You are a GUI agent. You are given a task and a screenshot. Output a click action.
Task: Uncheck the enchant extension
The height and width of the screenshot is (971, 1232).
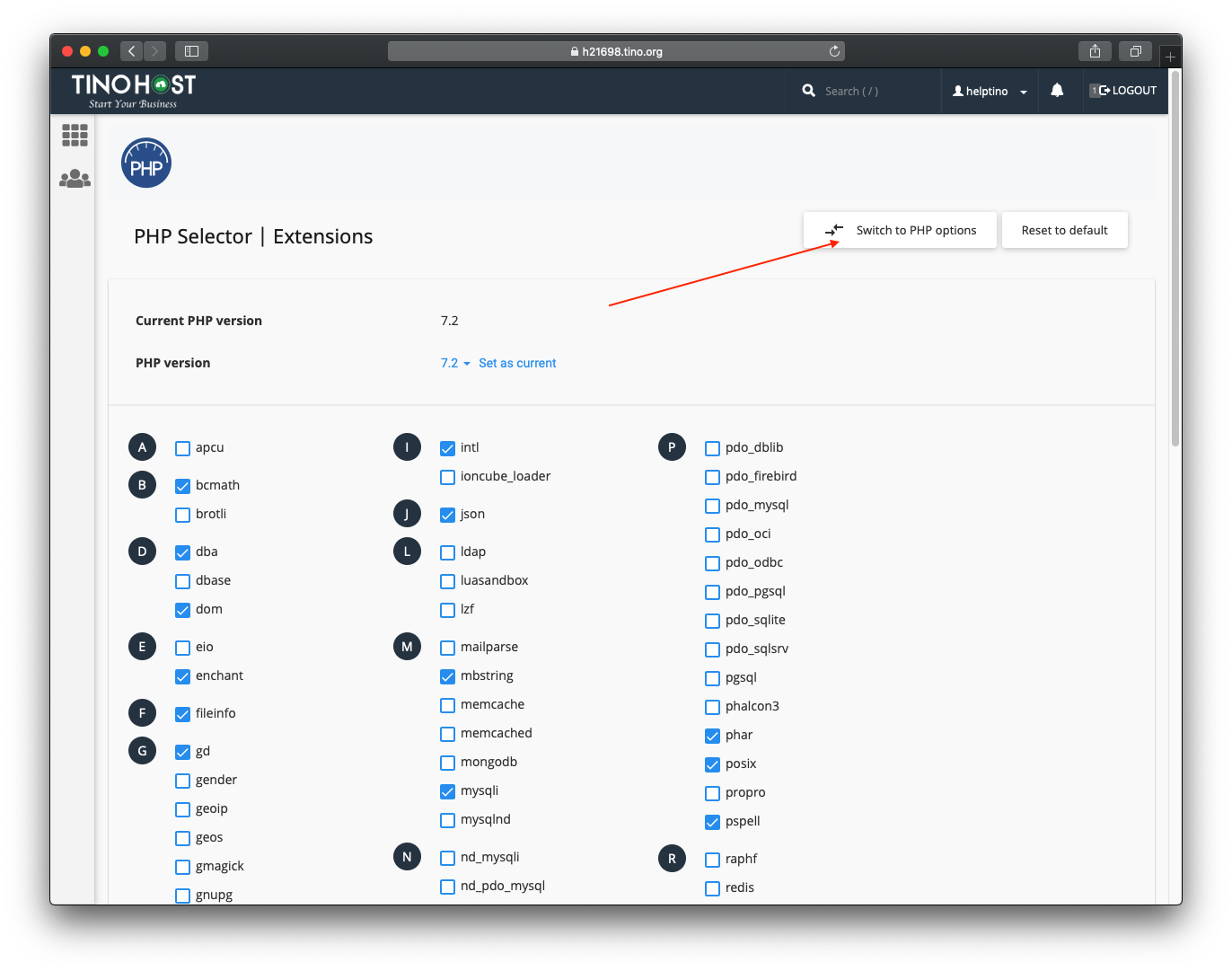click(182, 676)
